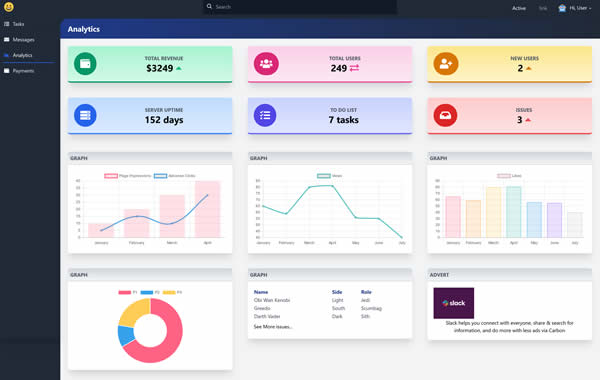
Task: Click the New Users card
Action: [510, 64]
